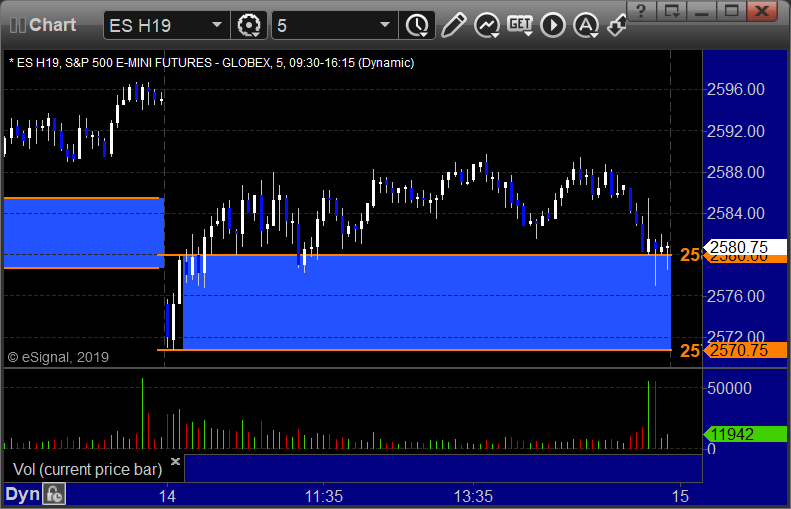Viewport: 791px width, 509px height.
Task: Click the 2588.00 price scale label
Action: pyautogui.click(x=736, y=172)
